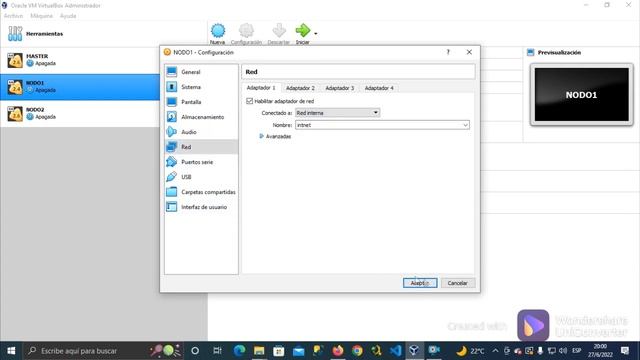Image resolution: width=640 pixels, height=360 pixels.
Task: Open the USB settings section
Action: 201,177
